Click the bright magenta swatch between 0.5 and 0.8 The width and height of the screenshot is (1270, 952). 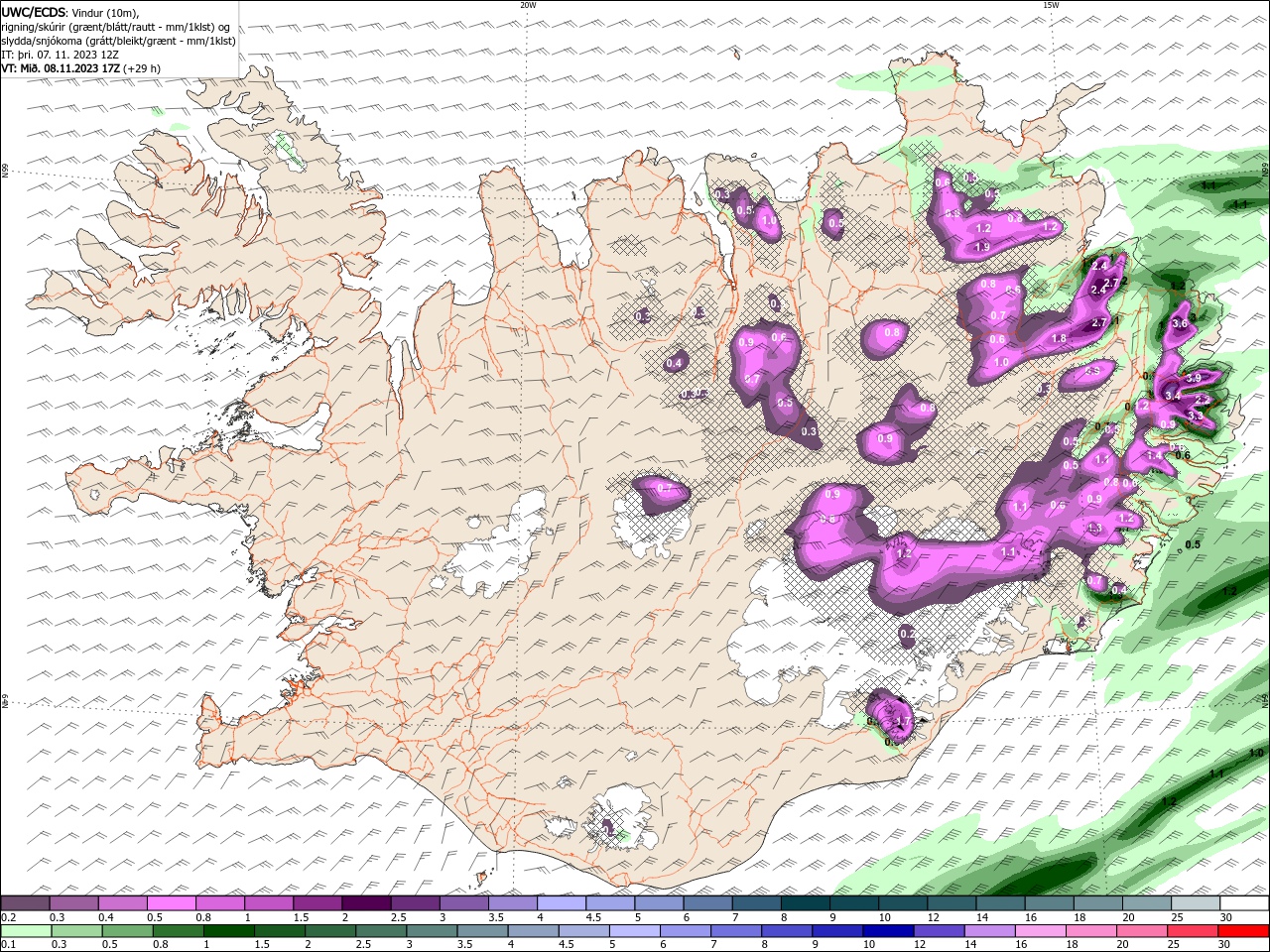click(x=171, y=903)
